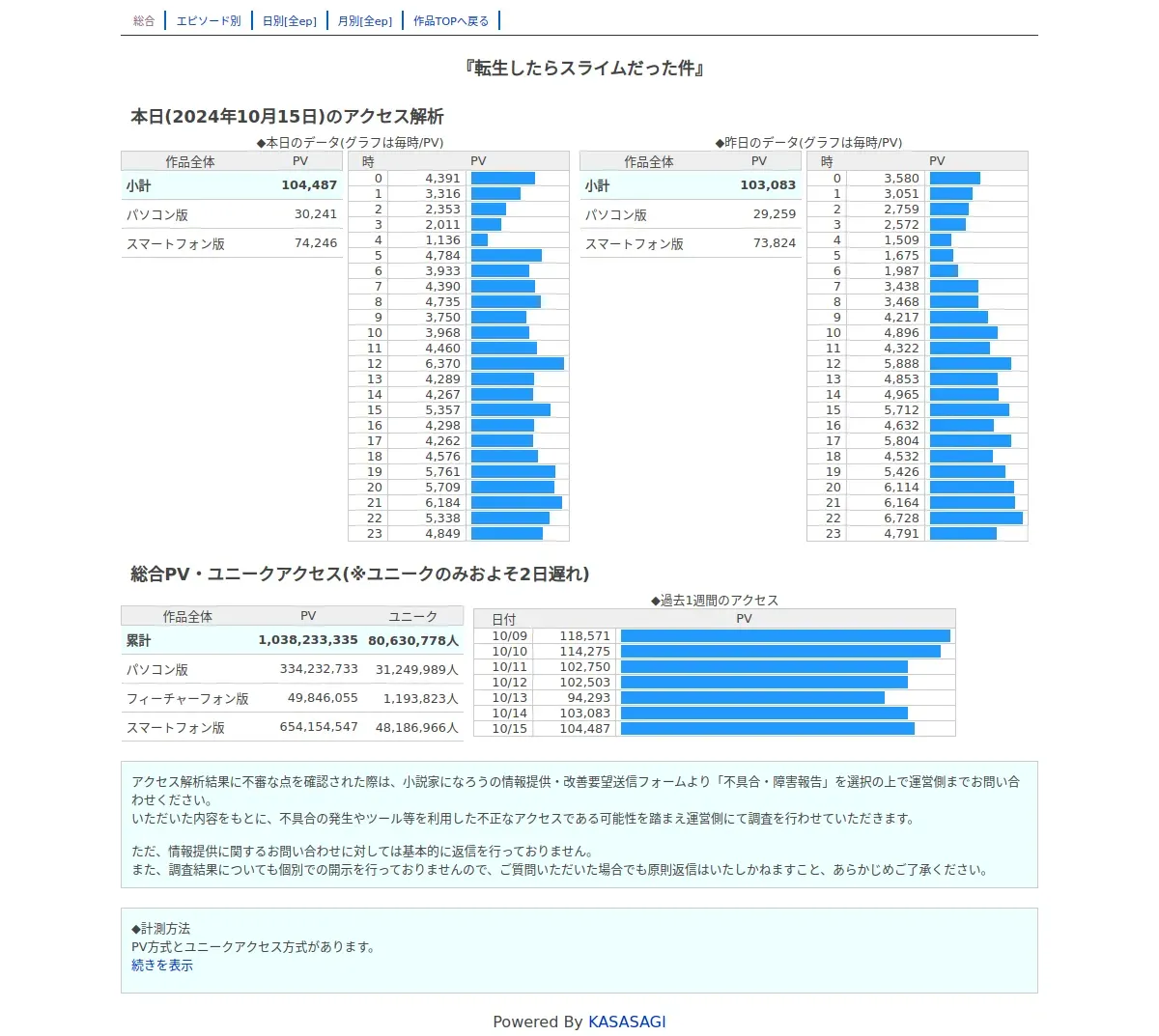This screenshot has height=1036, width=1159.
Task: Select cumulative スマートフォン版 PV 654,154,547
Action: (x=319, y=727)
